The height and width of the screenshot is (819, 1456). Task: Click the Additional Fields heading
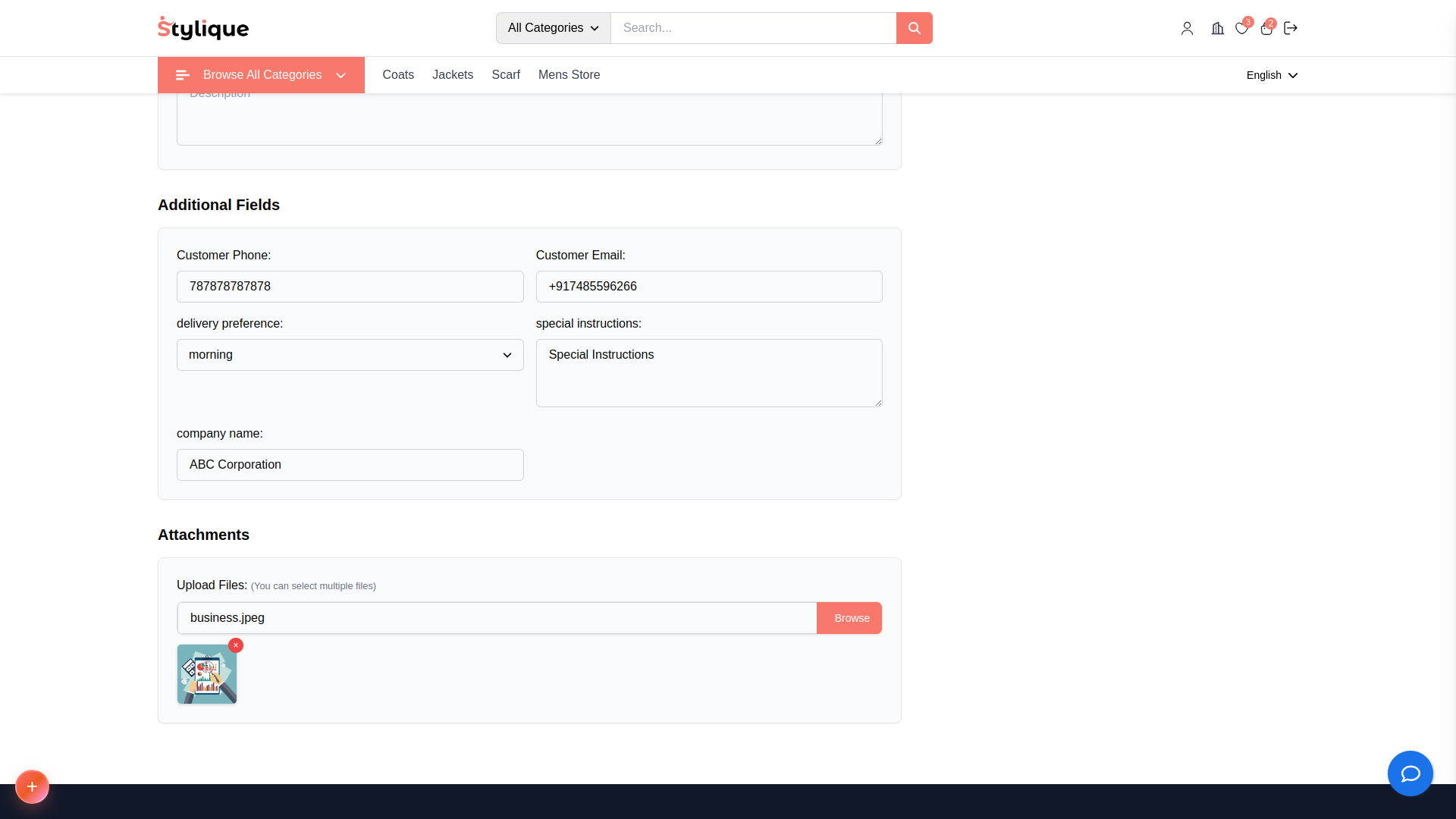coord(218,205)
